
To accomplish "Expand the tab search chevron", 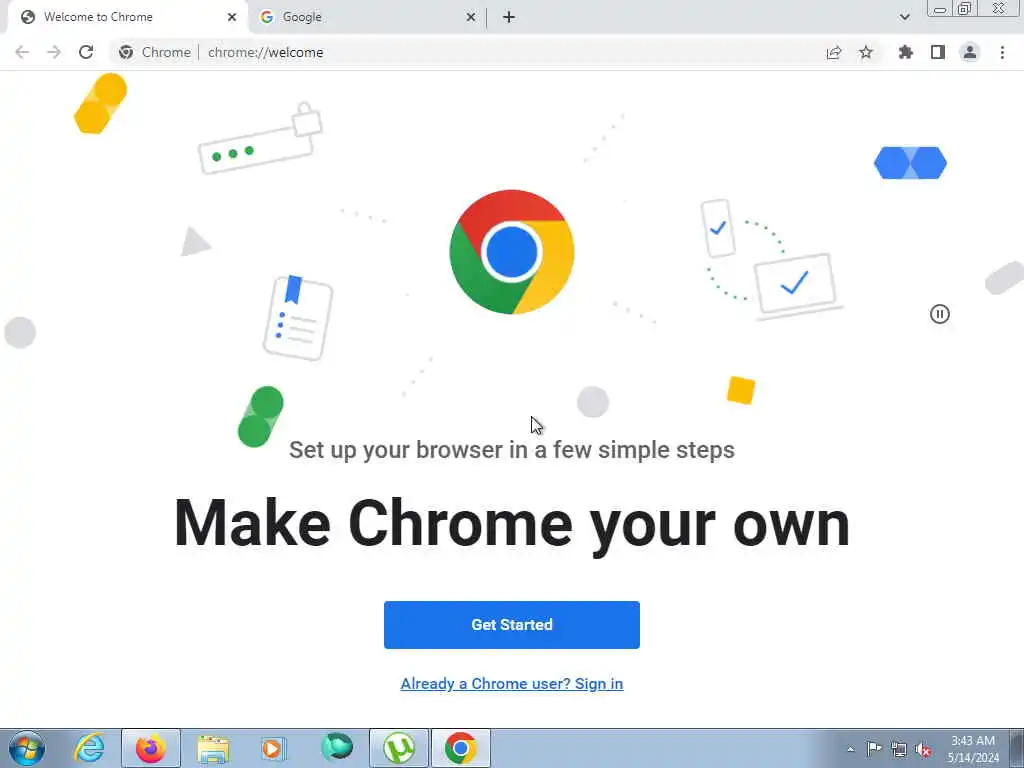I will click(904, 17).
